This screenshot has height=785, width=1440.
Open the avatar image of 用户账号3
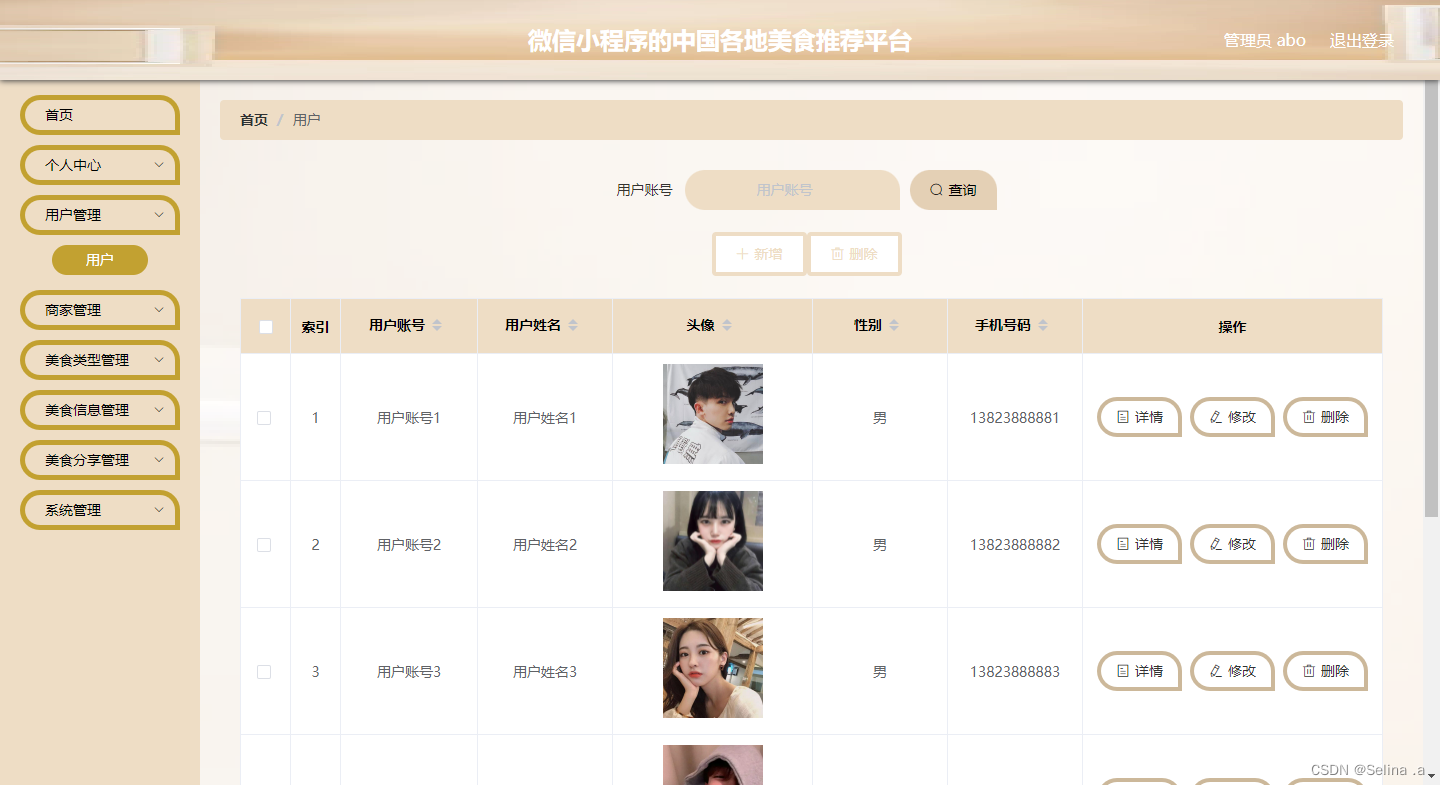(713, 668)
